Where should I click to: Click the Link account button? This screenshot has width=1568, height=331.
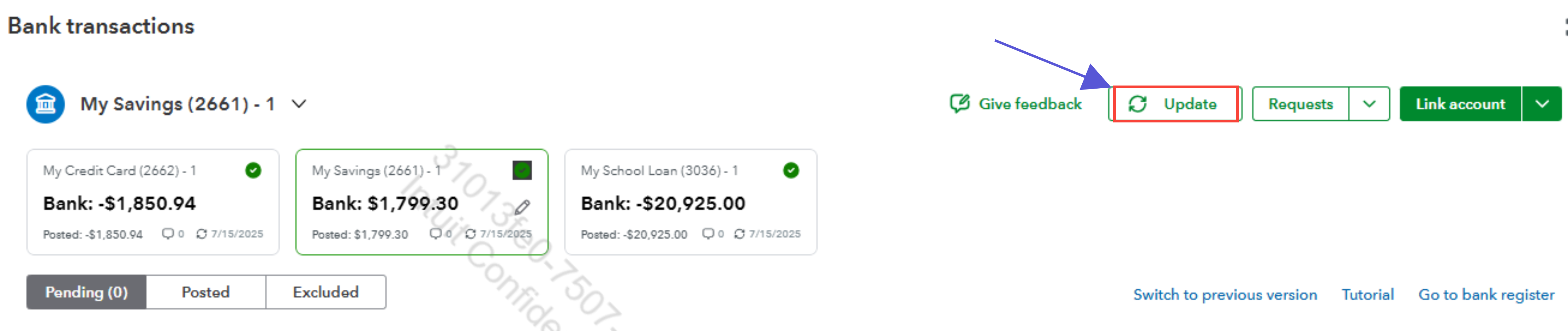1460,104
